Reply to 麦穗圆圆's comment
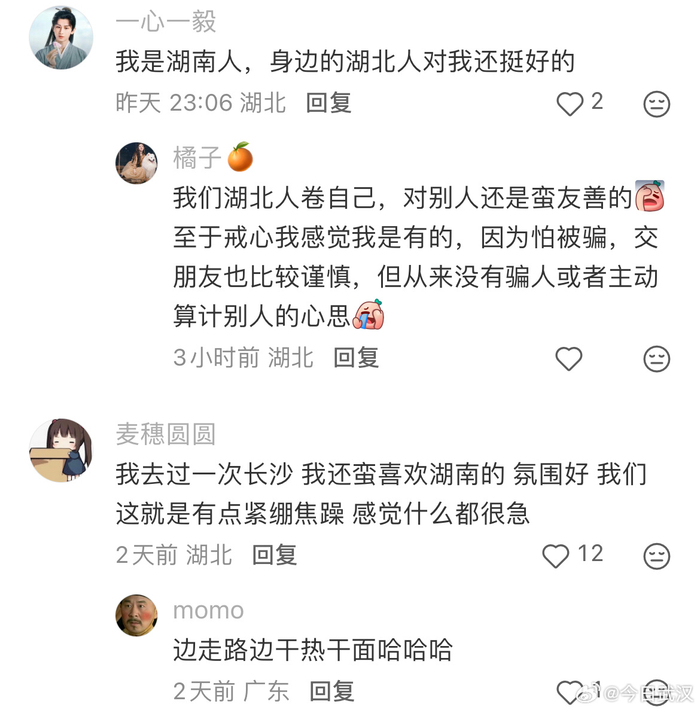The height and width of the screenshot is (710, 700). (x=274, y=554)
